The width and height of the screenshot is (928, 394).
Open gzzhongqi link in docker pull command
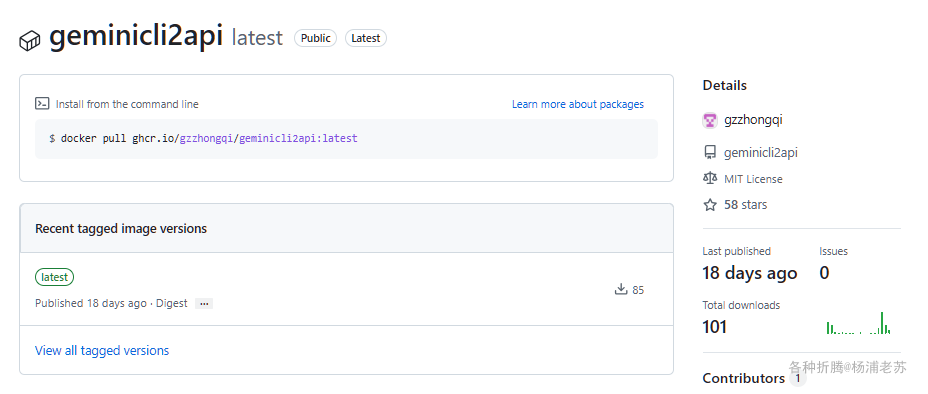[207, 138]
